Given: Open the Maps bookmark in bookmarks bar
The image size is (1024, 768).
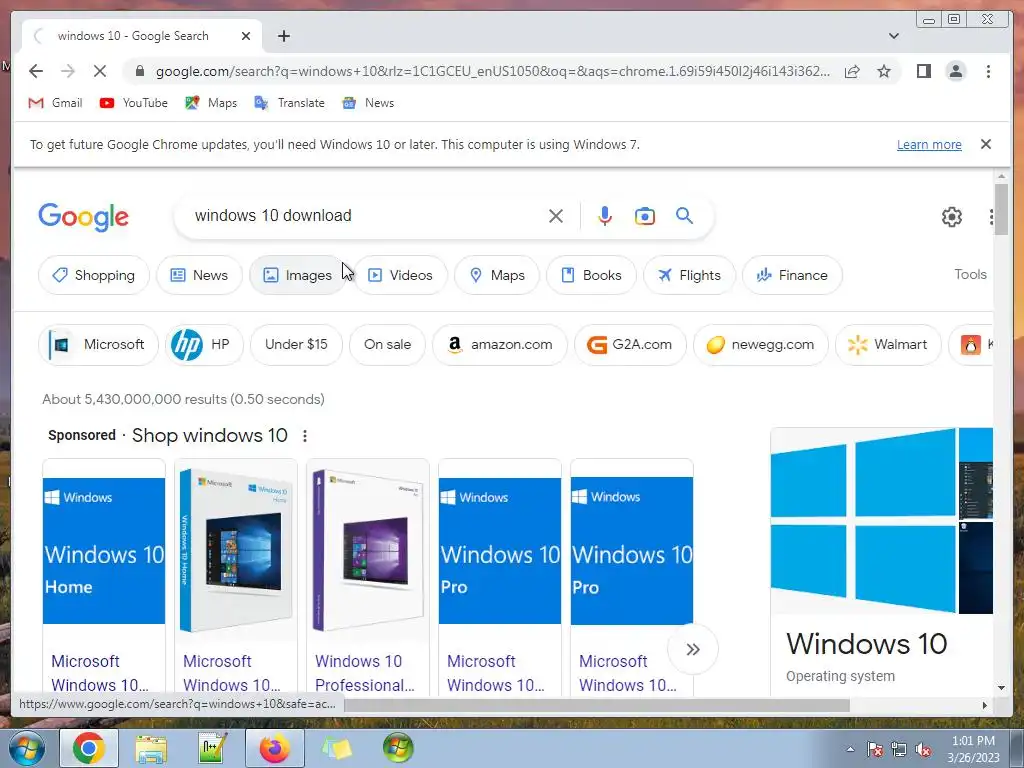Looking at the screenshot, I should coord(211,103).
